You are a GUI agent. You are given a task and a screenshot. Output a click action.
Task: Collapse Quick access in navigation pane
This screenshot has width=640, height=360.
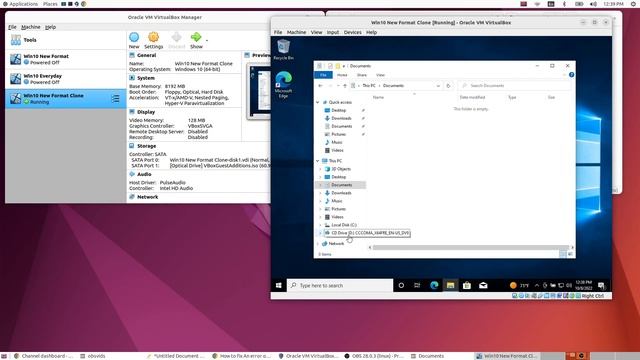(318, 102)
